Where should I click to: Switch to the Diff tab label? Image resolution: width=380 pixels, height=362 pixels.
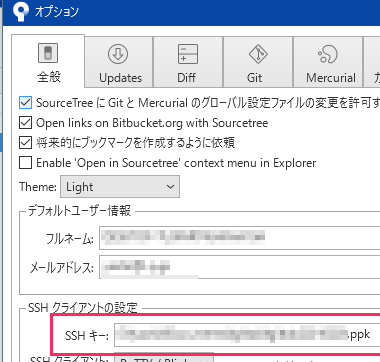click(x=186, y=78)
